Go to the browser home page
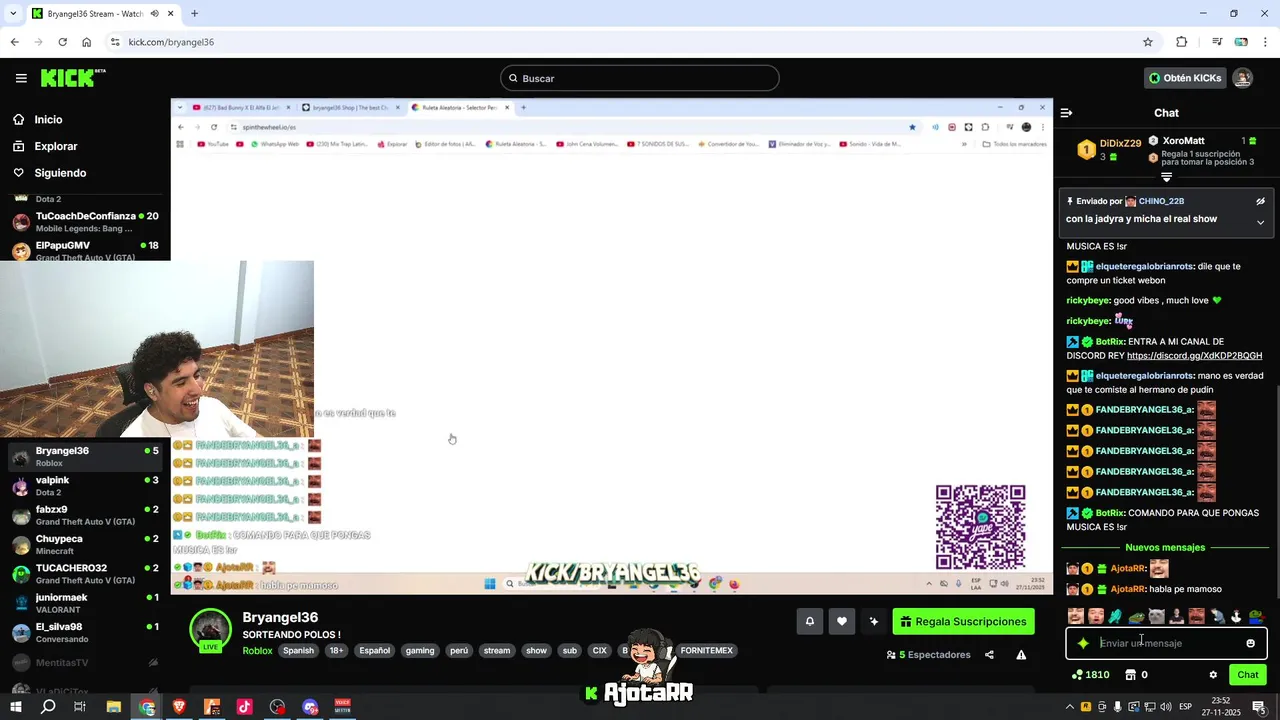This screenshot has width=1280, height=720. [87, 42]
